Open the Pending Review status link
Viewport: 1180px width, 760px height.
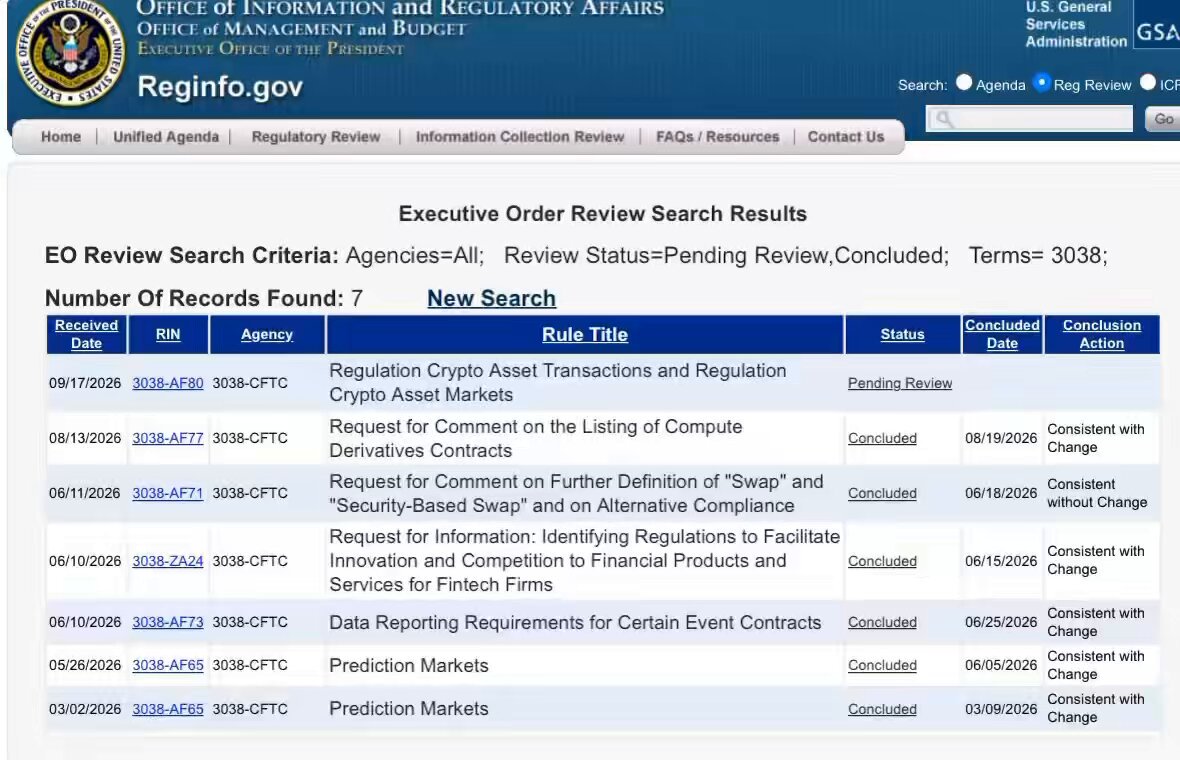[900, 383]
